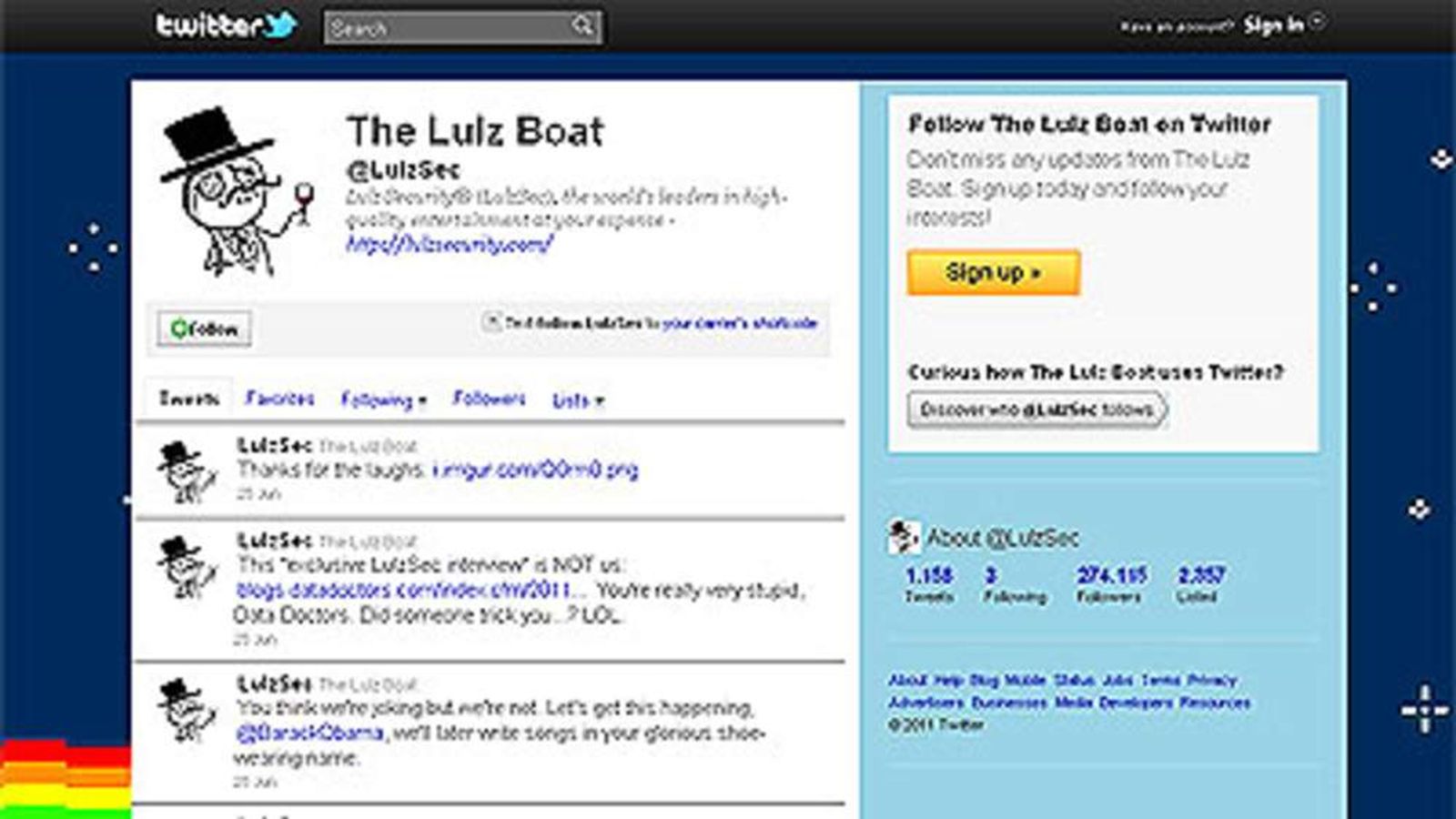Click small avatar icon next to About @LulzSec

tap(902, 538)
